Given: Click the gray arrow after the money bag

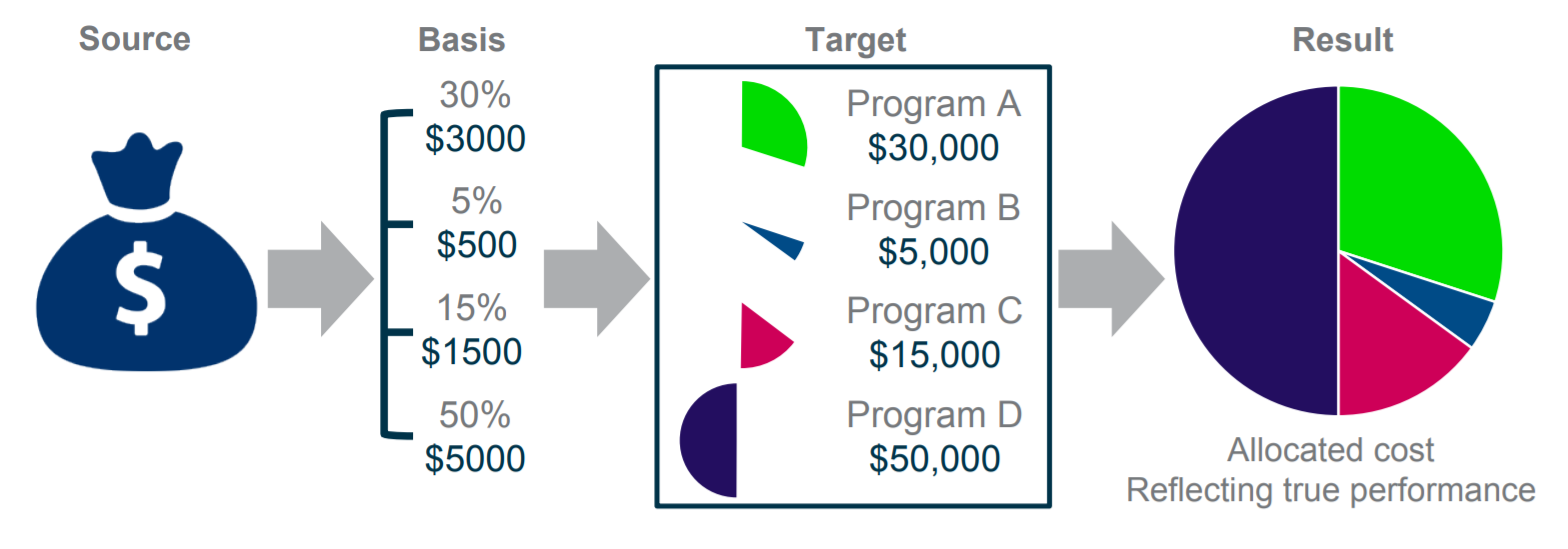Looking at the screenshot, I should [x=320, y=279].
